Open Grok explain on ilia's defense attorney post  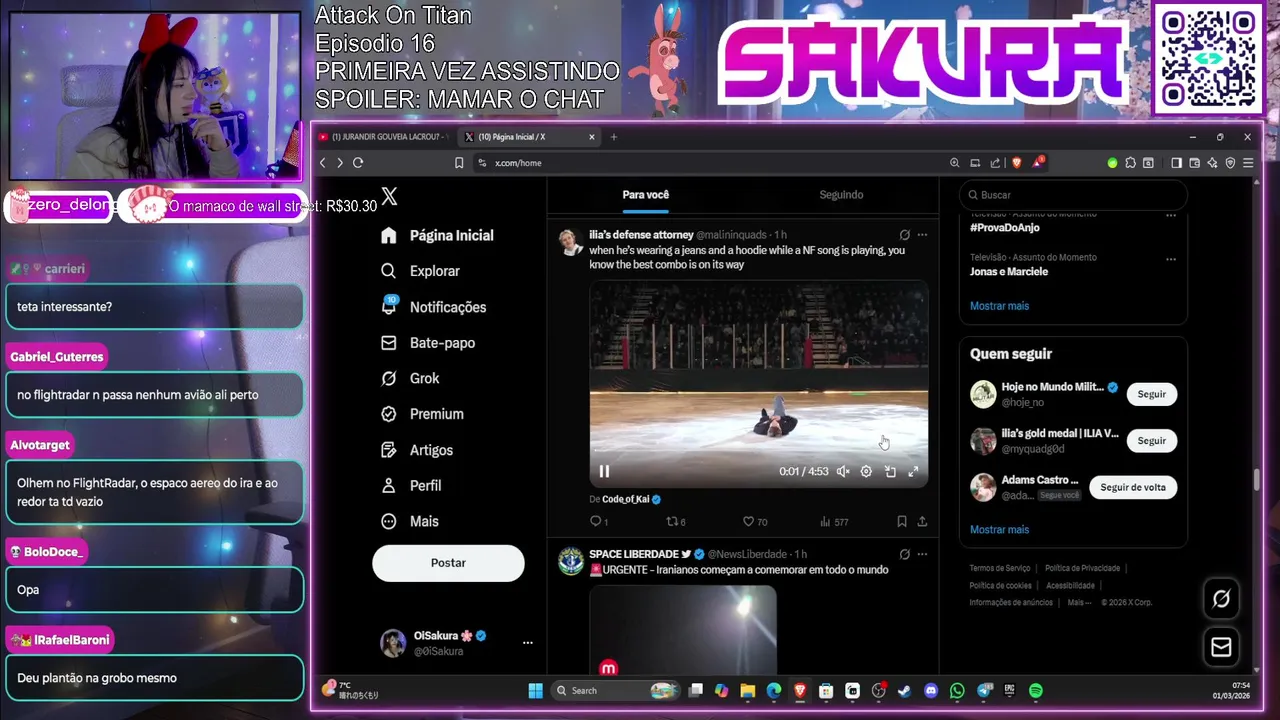click(x=904, y=235)
